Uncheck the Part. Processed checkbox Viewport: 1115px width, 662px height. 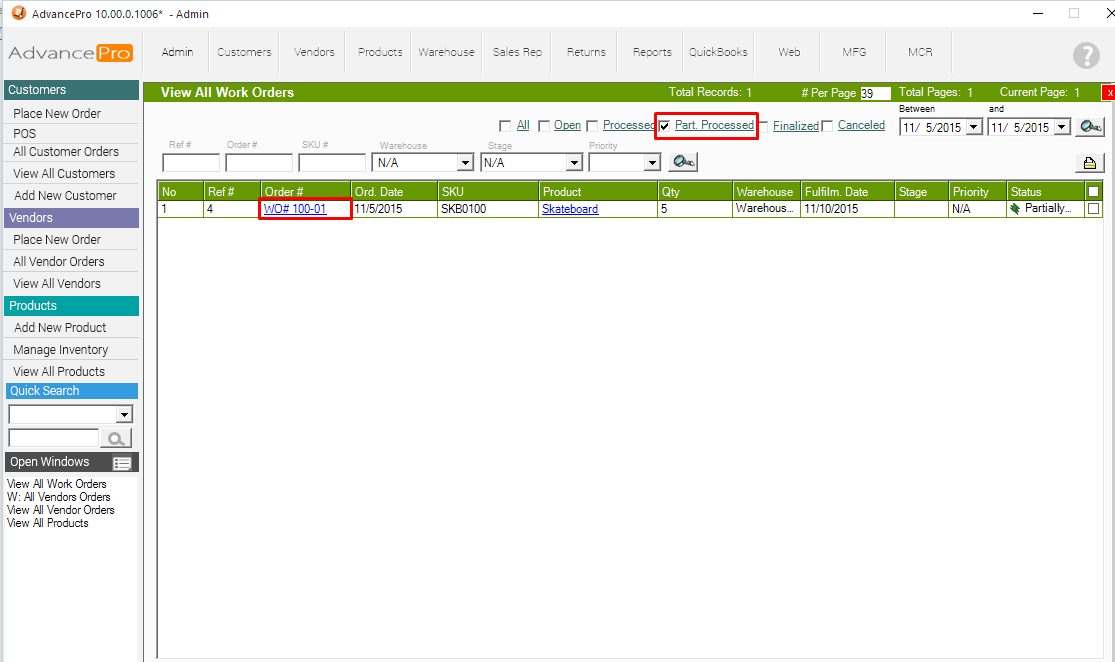pos(665,126)
